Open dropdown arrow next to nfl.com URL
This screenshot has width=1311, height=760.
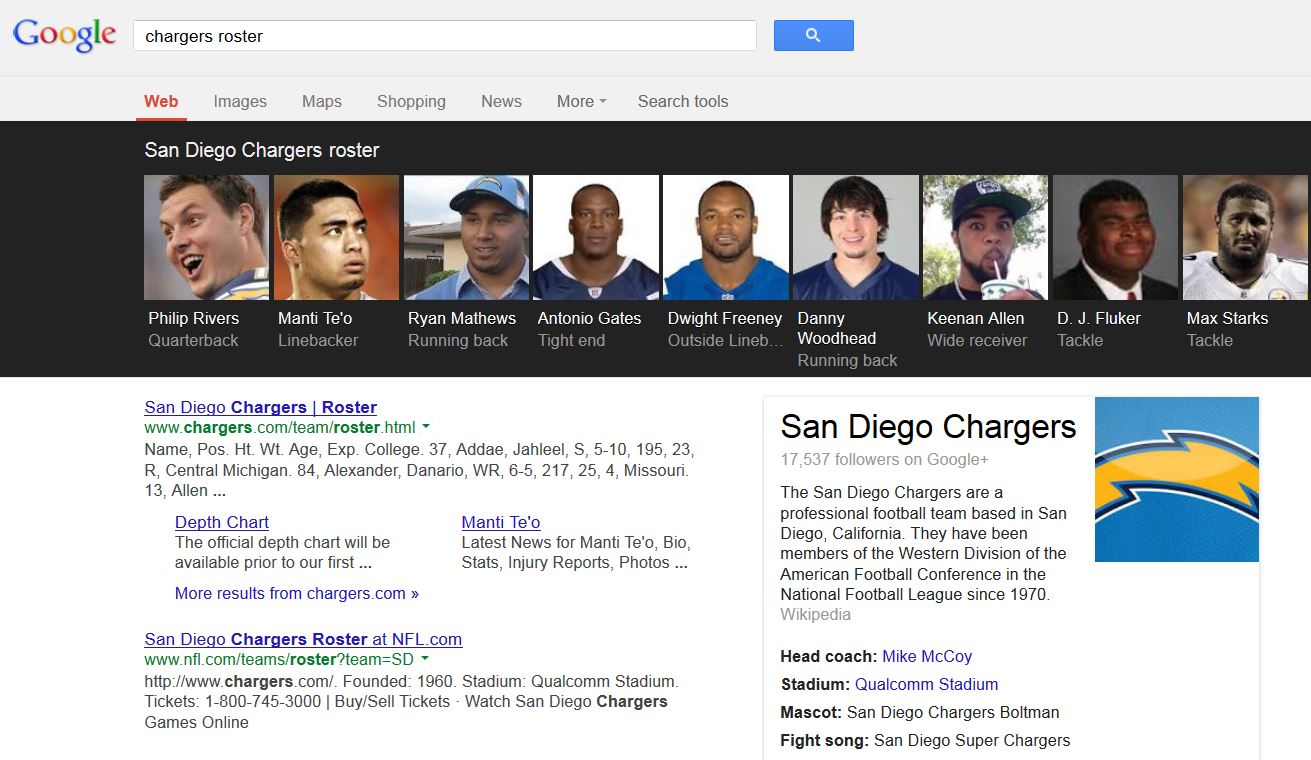[x=425, y=660]
